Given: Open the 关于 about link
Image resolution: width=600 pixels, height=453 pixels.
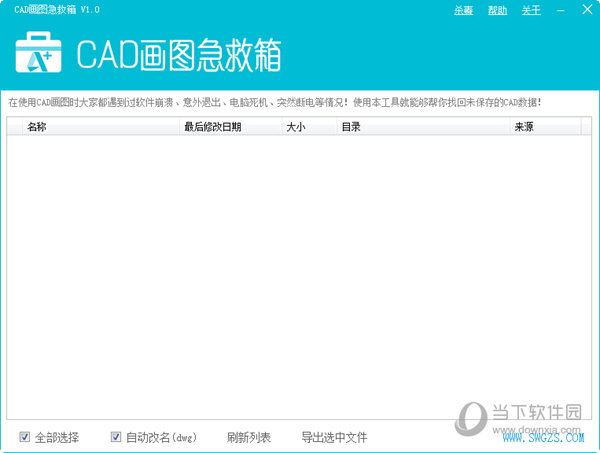Looking at the screenshot, I should click(x=531, y=10).
